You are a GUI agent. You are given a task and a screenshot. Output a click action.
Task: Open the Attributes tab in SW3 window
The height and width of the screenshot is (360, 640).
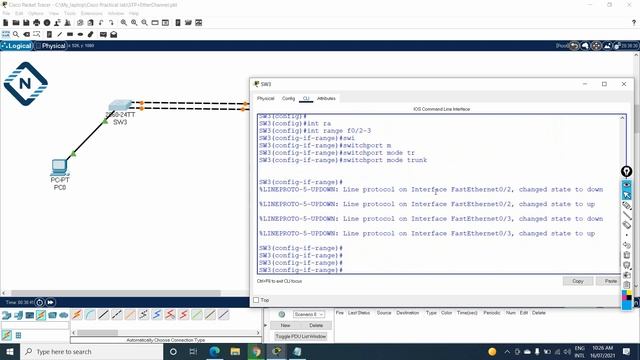[326, 98]
